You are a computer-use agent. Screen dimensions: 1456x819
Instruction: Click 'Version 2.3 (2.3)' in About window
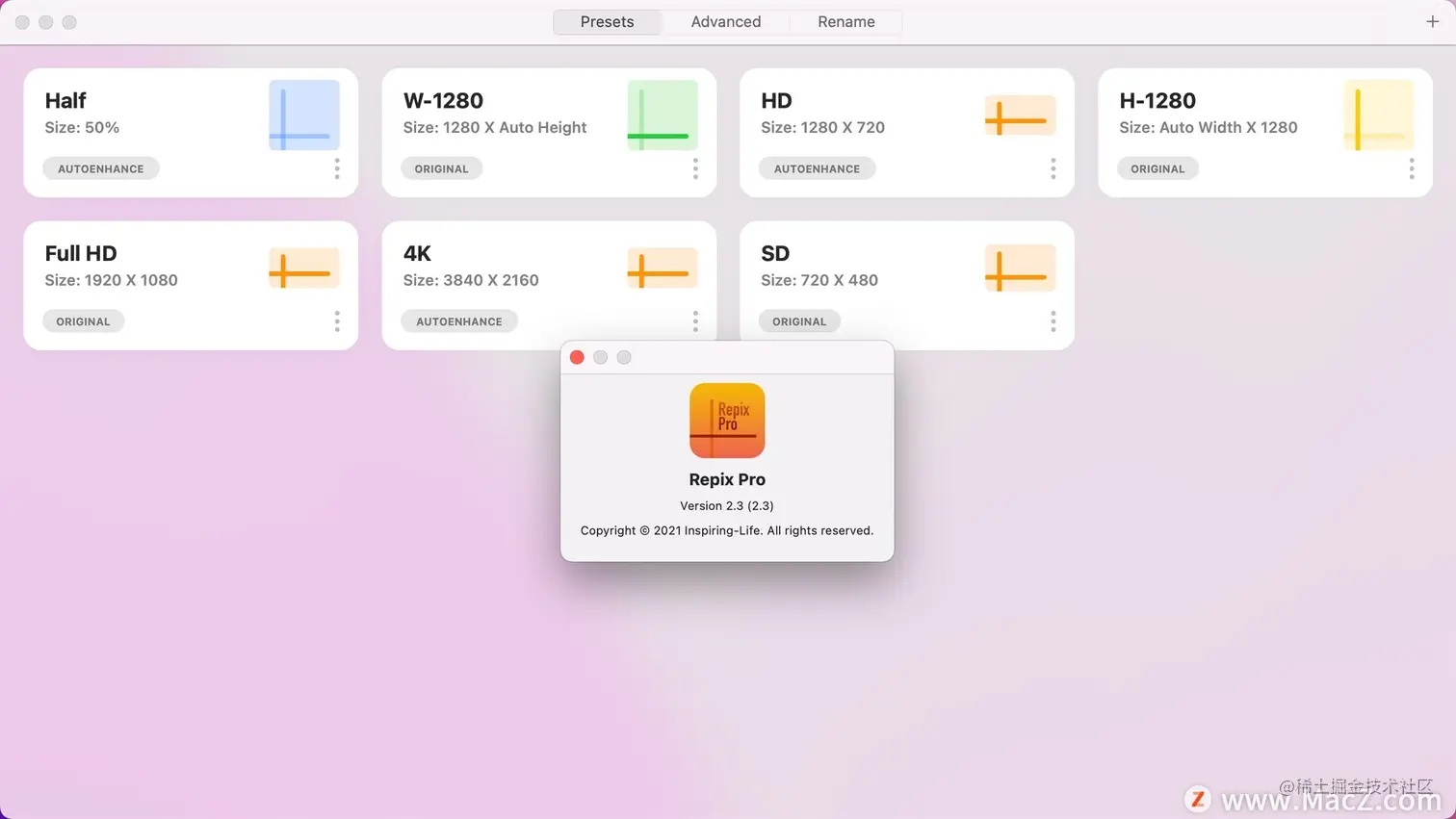727,505
